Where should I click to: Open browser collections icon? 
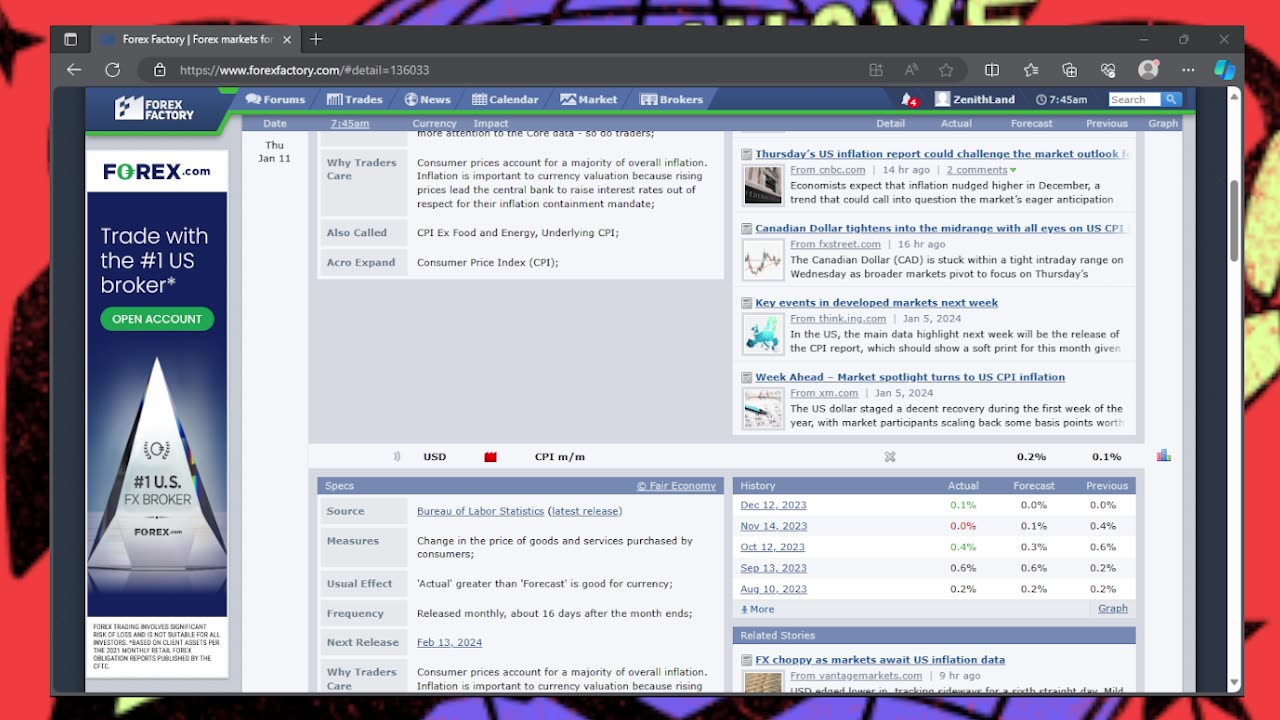tap(1070, 70)
